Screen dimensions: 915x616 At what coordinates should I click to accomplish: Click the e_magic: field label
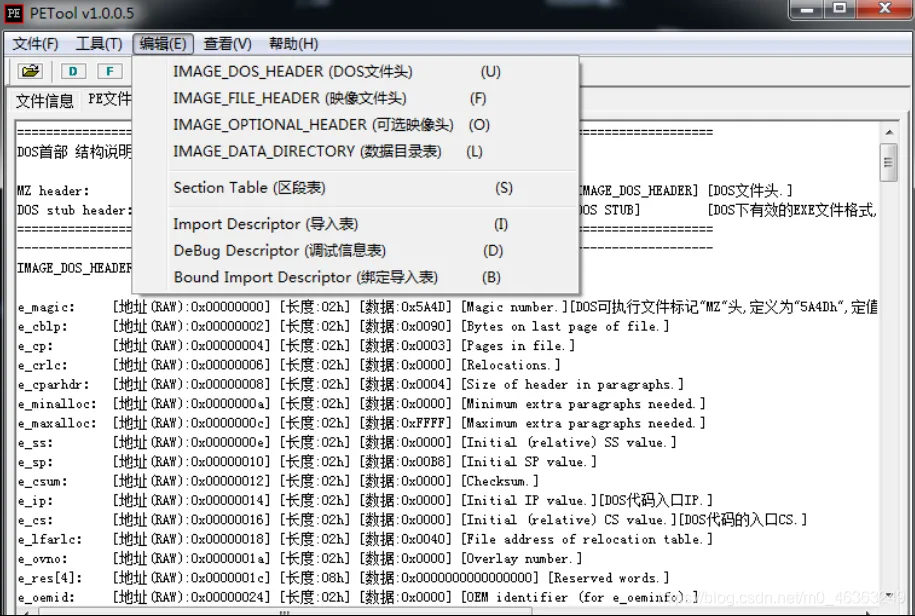point(46,307)
